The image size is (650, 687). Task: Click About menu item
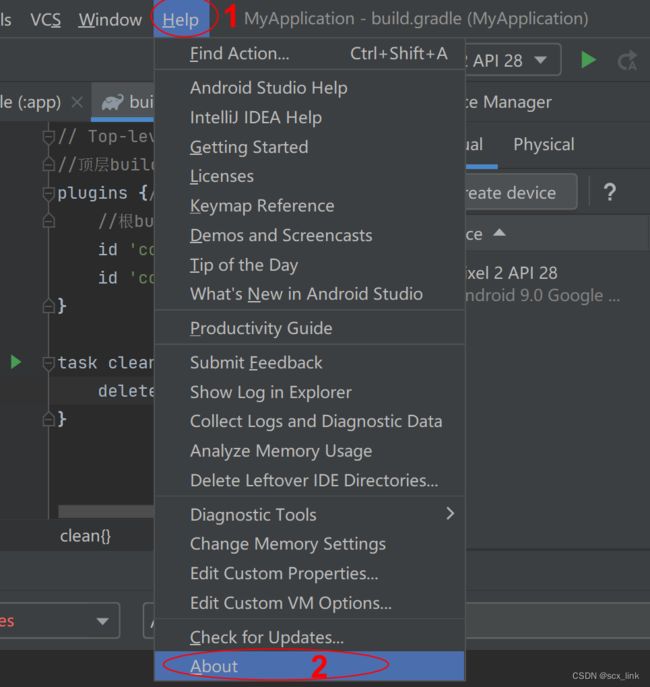[310, 666]
